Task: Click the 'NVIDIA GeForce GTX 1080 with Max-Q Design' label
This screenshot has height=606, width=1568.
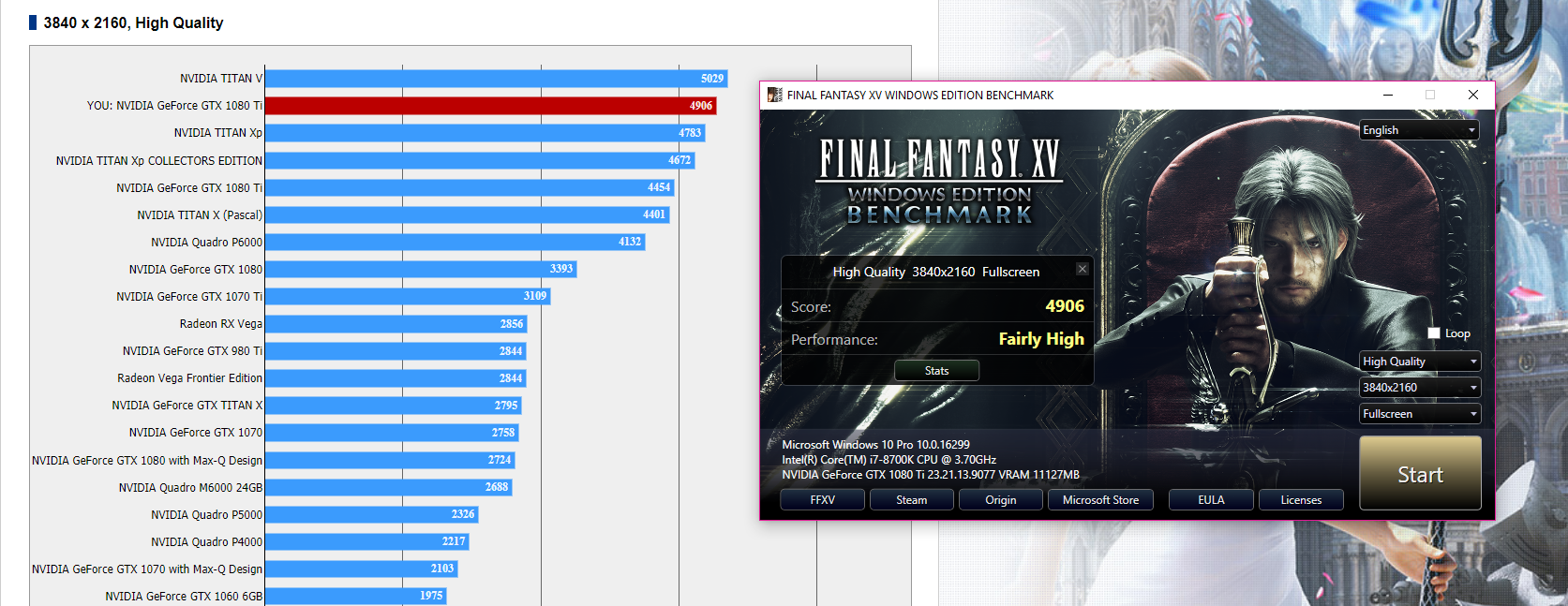Action: click(x=147, y=461)
